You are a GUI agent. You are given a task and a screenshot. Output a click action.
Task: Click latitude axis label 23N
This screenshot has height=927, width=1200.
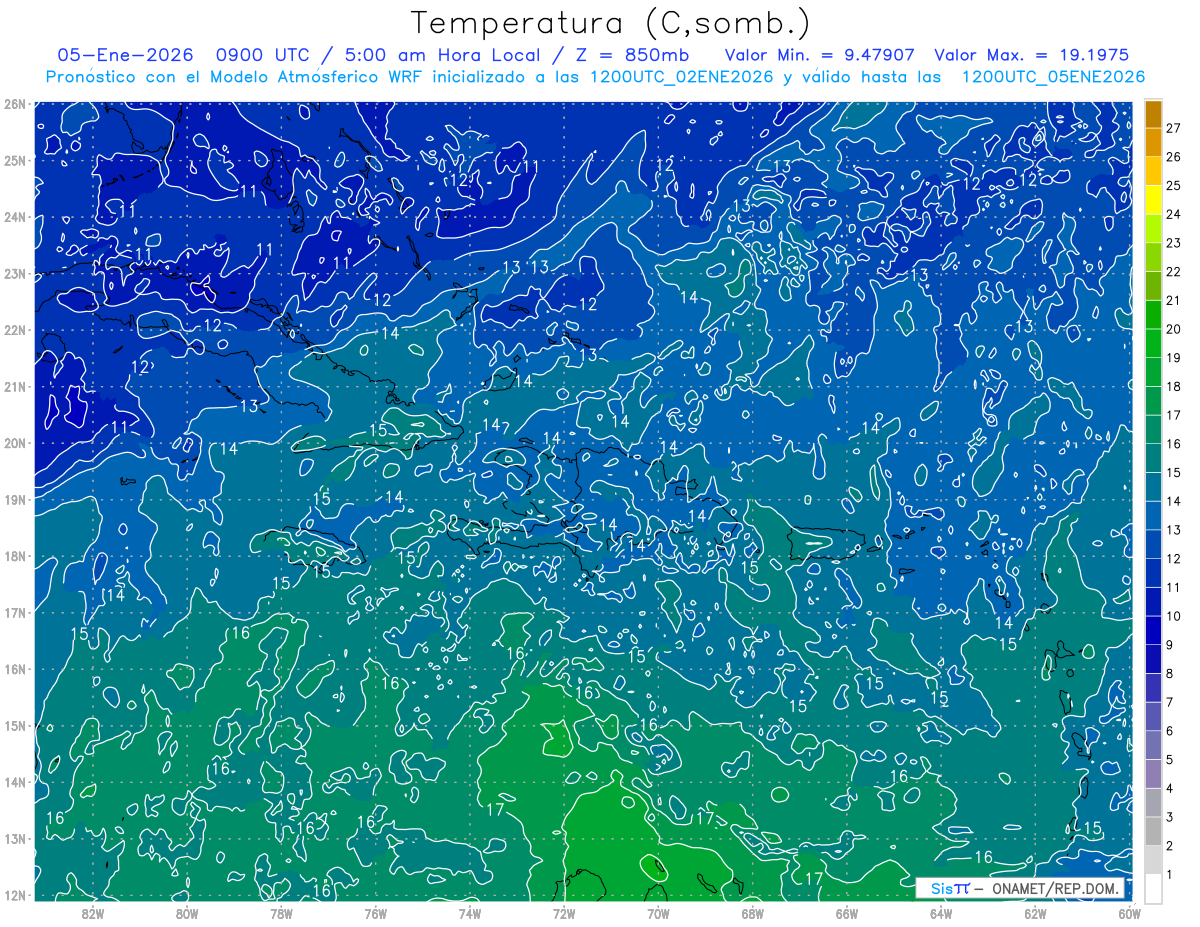click(x=14, y=273)
